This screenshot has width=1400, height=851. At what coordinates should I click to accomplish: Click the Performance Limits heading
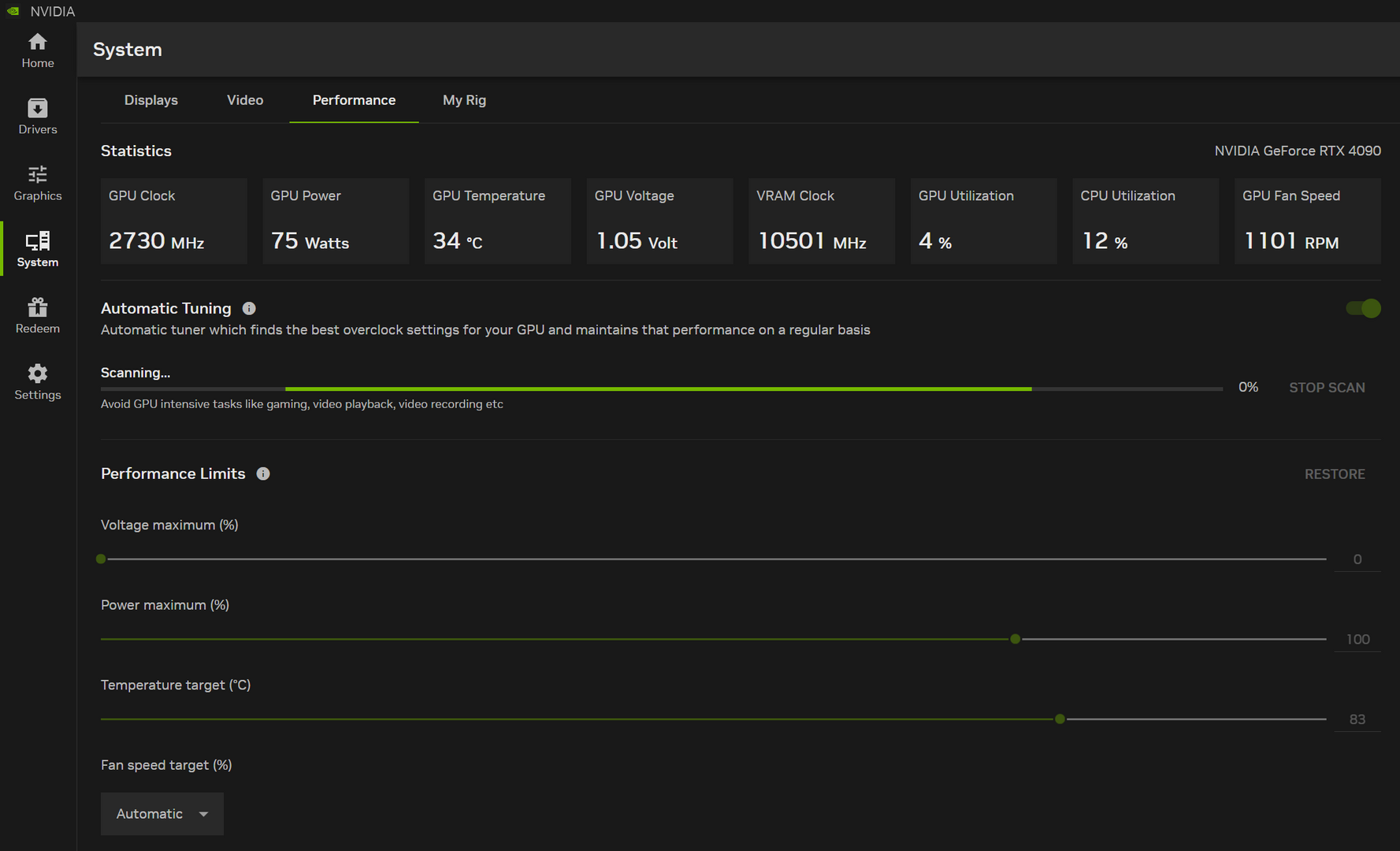173,474
